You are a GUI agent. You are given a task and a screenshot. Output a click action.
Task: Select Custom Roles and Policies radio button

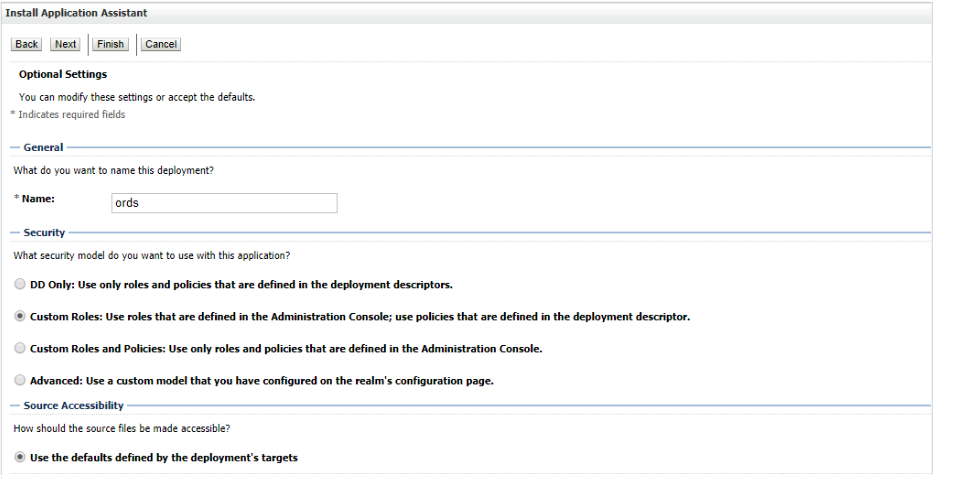tap(21, 349)
